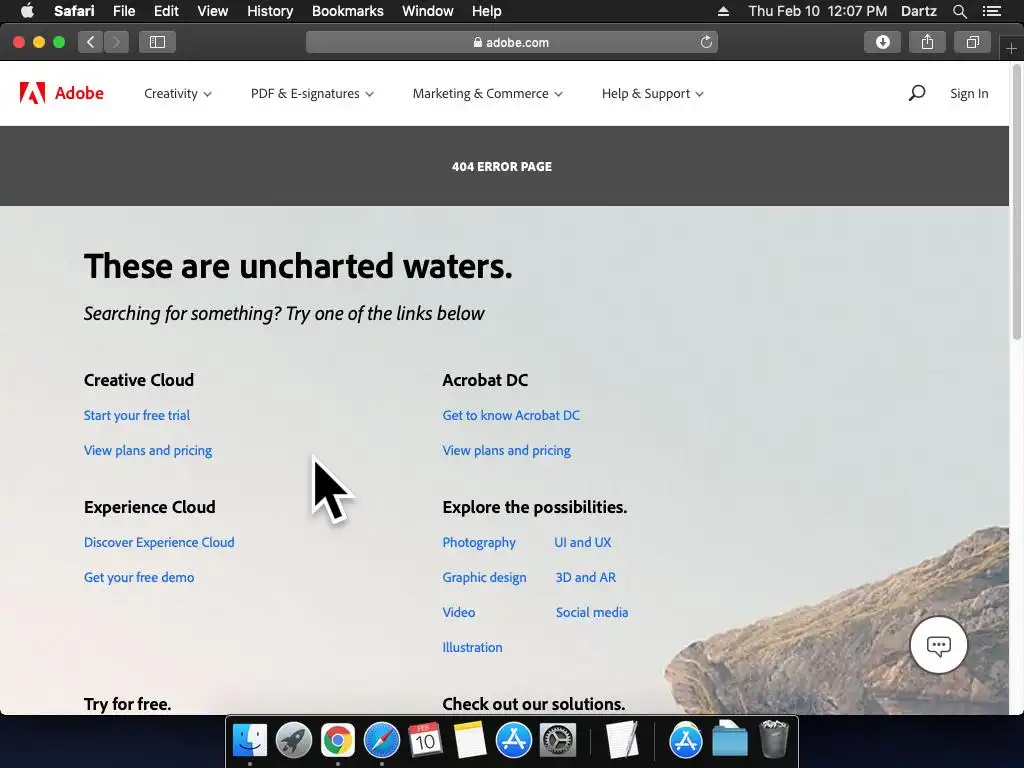Open the blue folder in Dock
This screenshot has width=1024, height=768.
[x=729, y=739]
